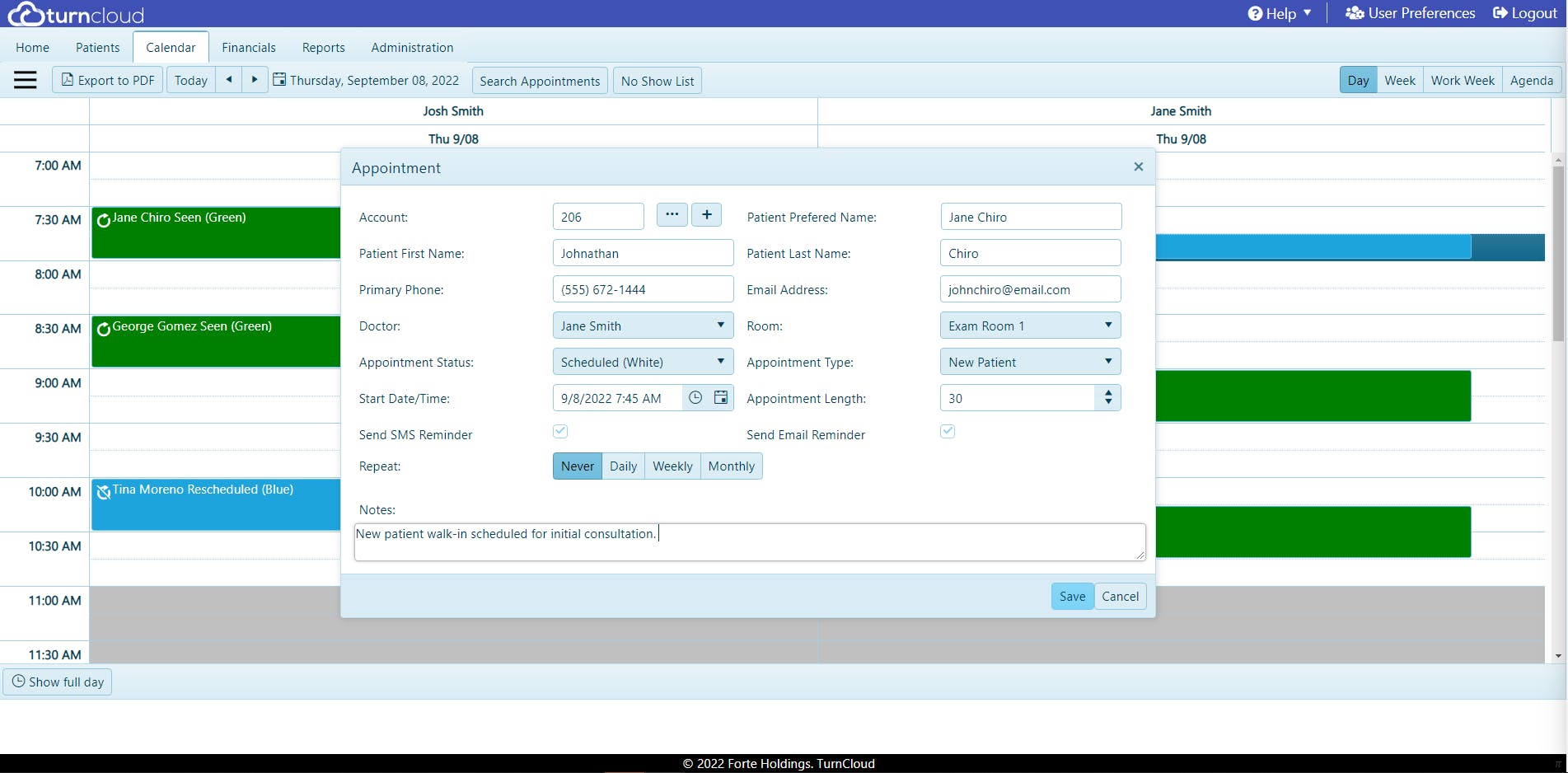Save the appointment
This screenshot has height=773, width=1568.
(1071, 596)
